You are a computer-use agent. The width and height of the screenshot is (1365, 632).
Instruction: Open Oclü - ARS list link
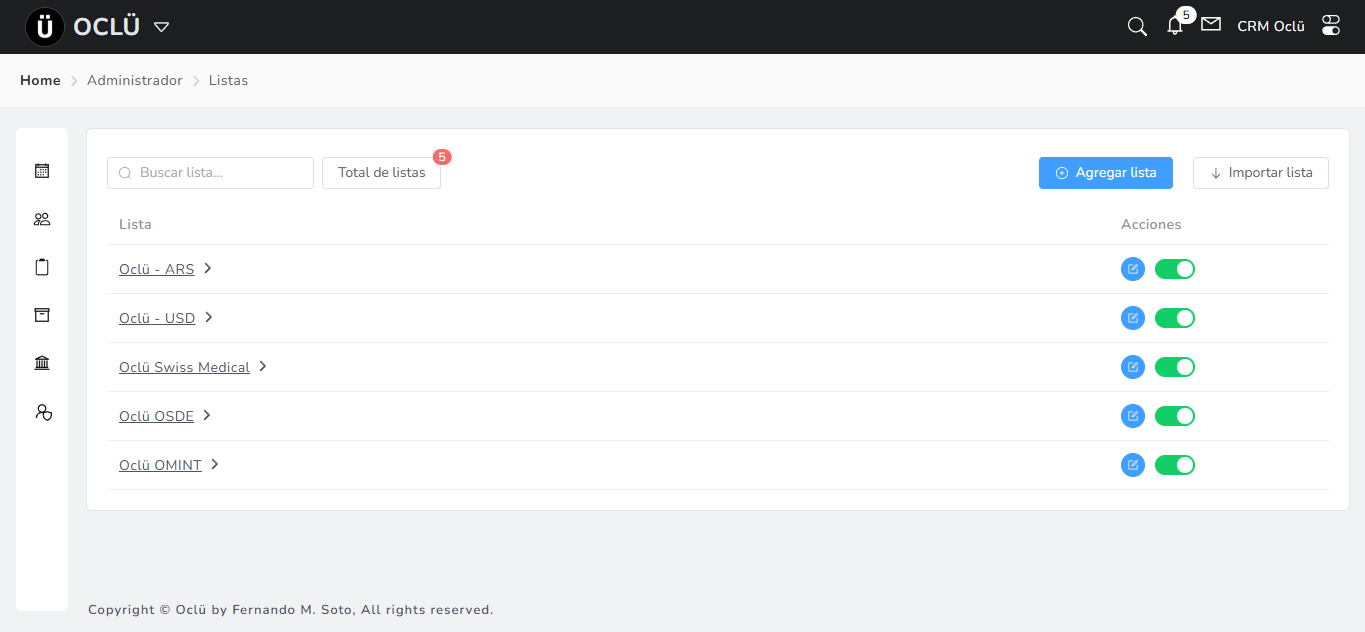(156, 270)
